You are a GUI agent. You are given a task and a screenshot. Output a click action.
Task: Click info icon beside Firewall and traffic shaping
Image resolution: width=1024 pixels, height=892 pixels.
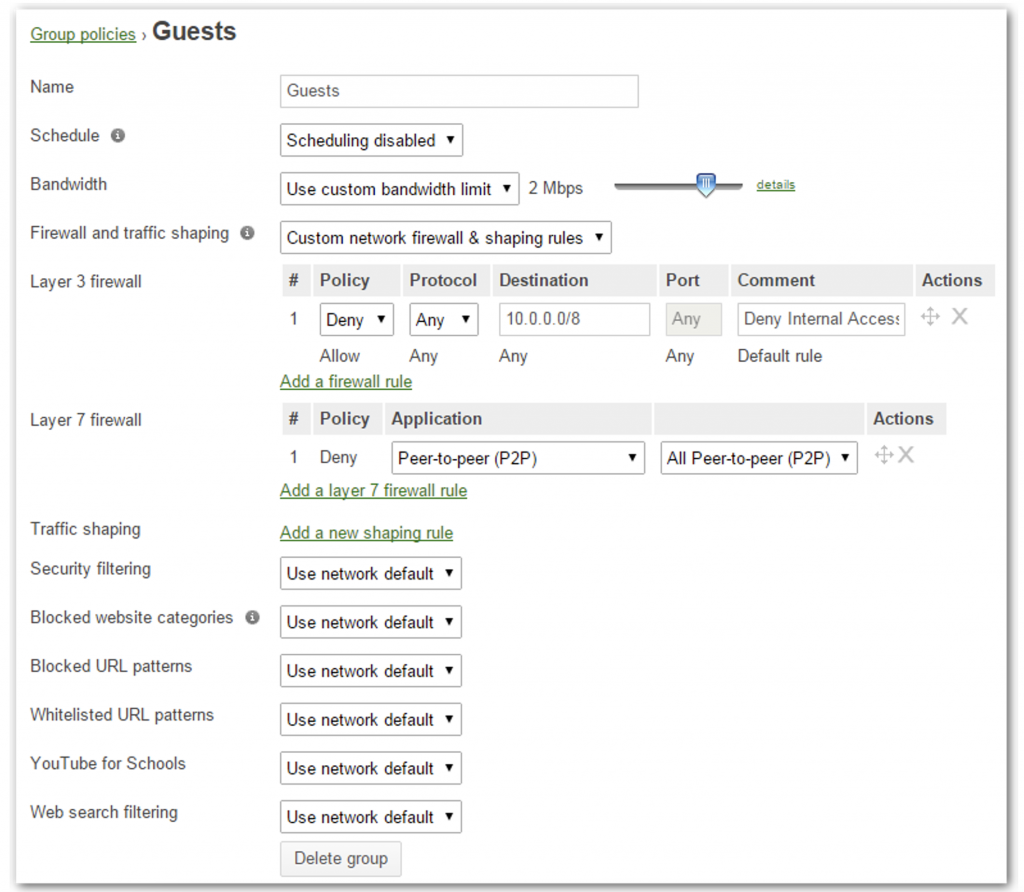(247, 234)
